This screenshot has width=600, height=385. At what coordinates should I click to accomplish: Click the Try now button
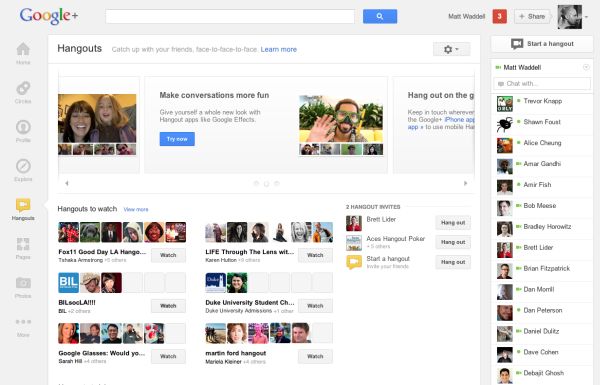pyautogui.click(x=177, y=139)
